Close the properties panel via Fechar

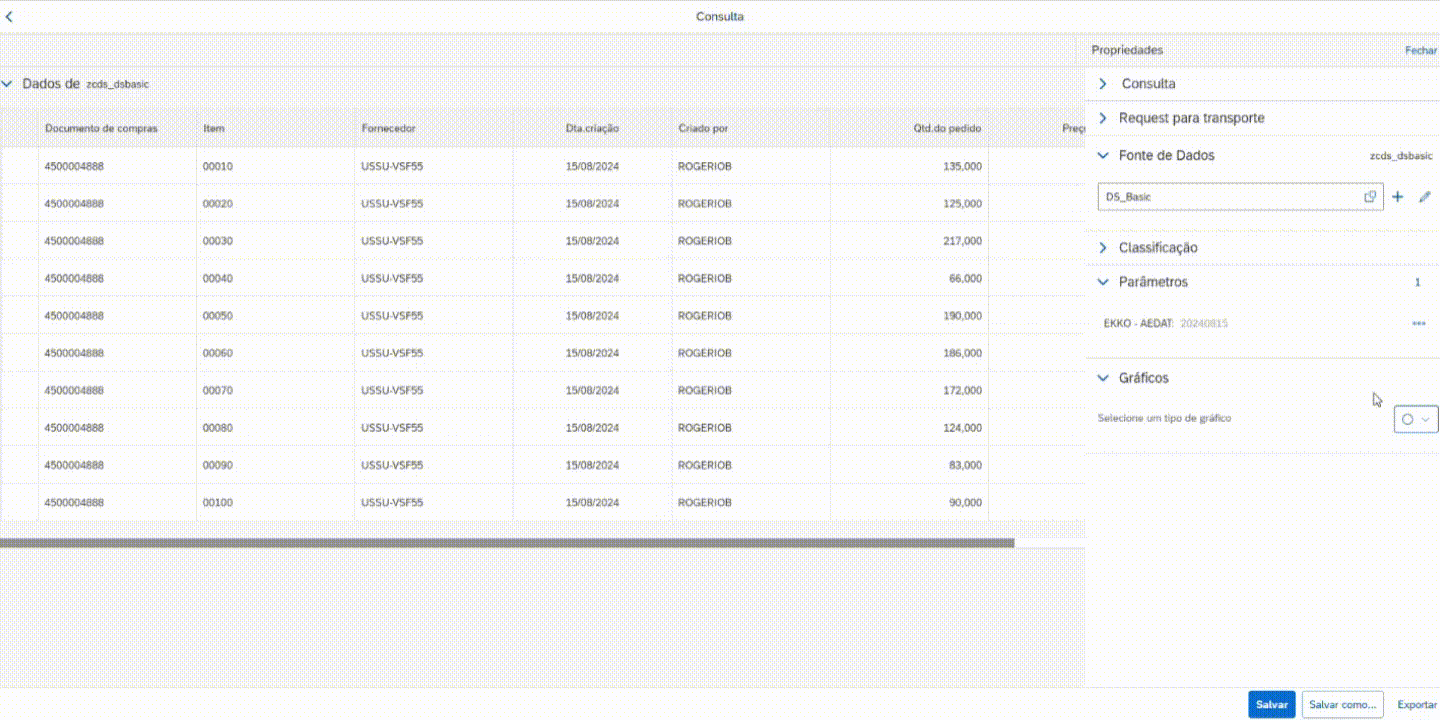point(1420,50)
